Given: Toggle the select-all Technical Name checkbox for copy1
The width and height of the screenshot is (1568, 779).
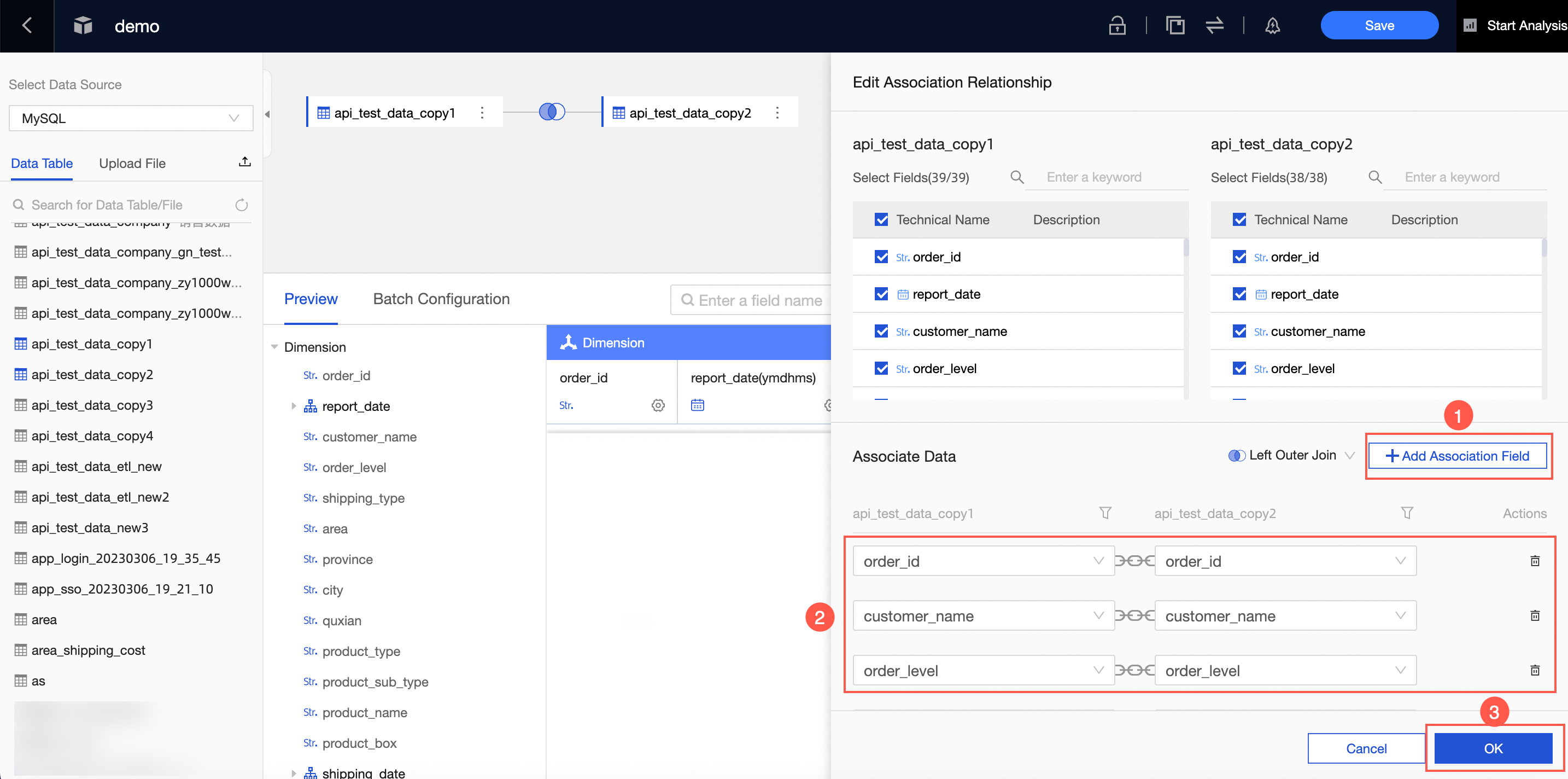Looking at the screenshot, I should 881,219.
